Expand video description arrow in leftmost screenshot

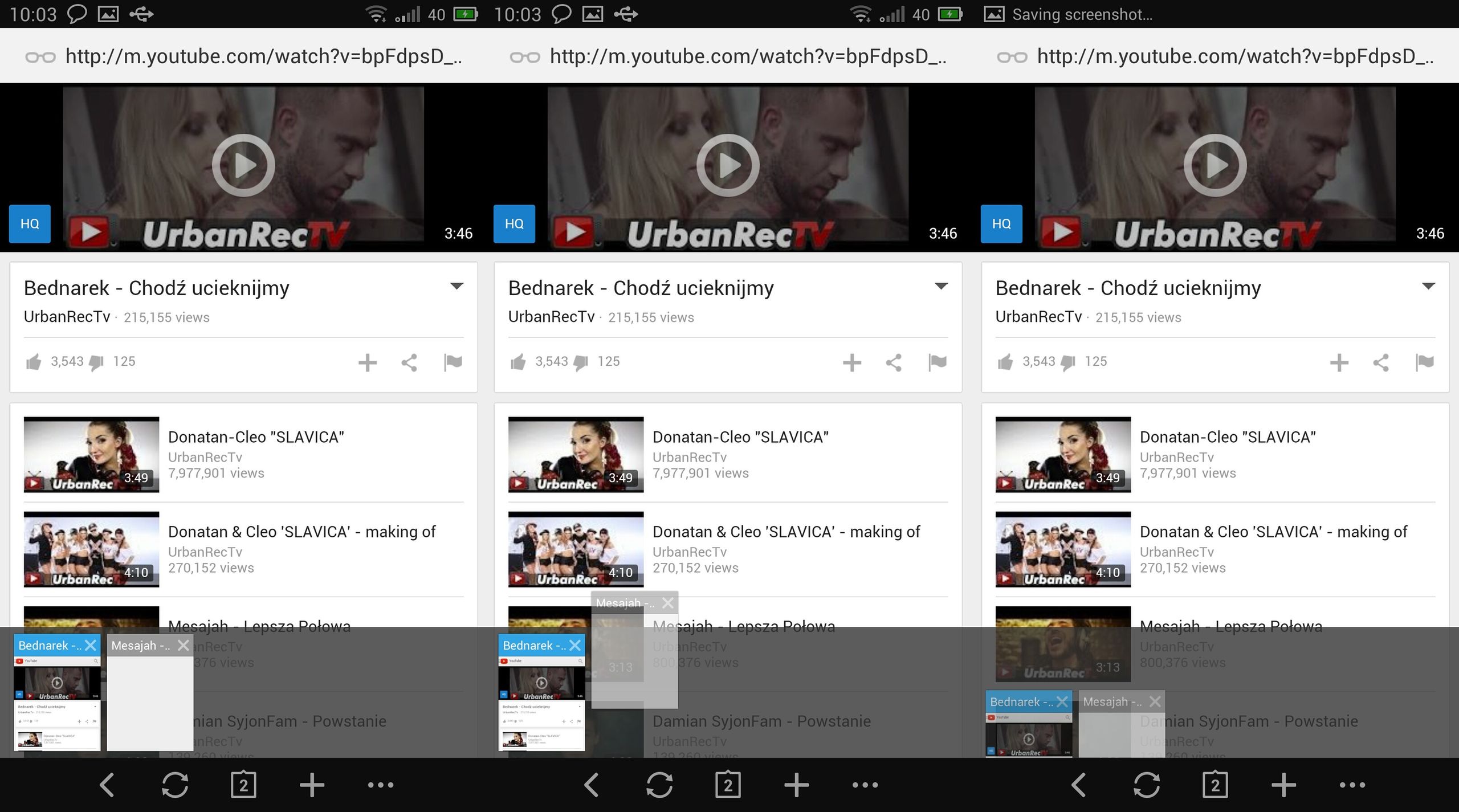[457, 286]
